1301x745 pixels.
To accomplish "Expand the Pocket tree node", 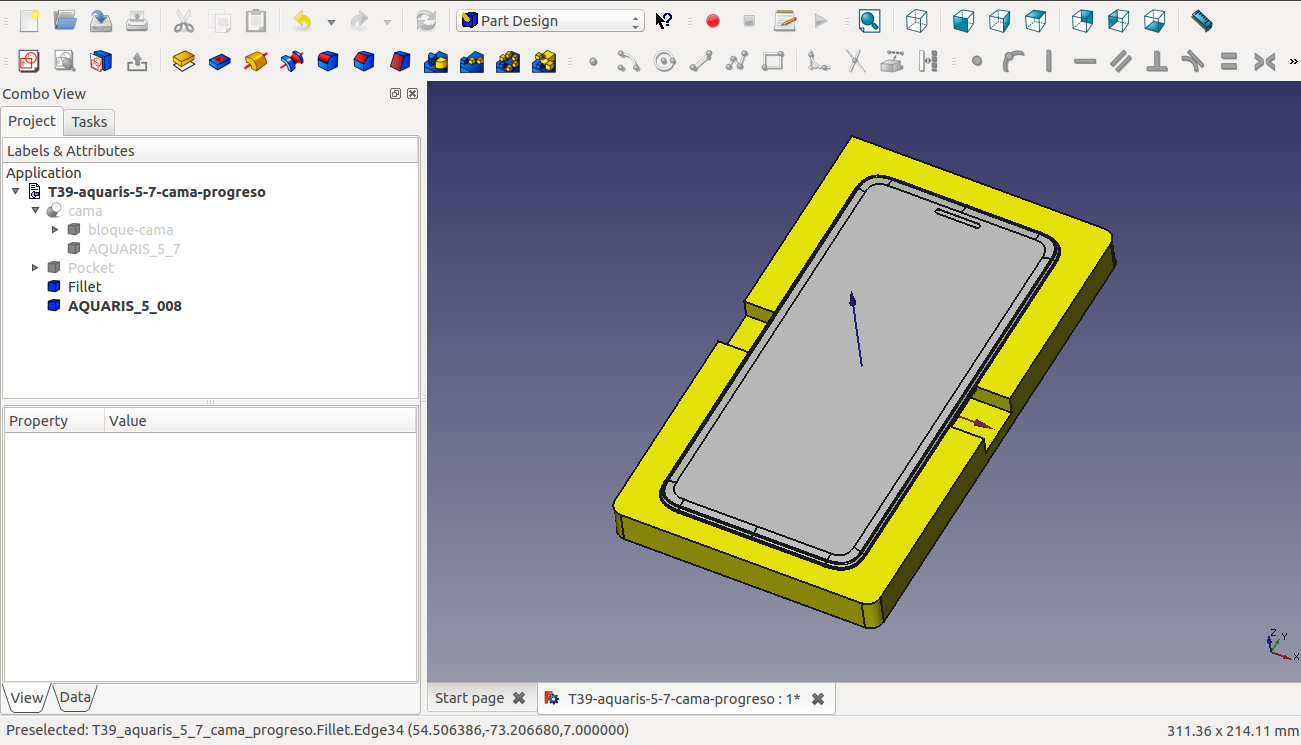I will (36, 268).
